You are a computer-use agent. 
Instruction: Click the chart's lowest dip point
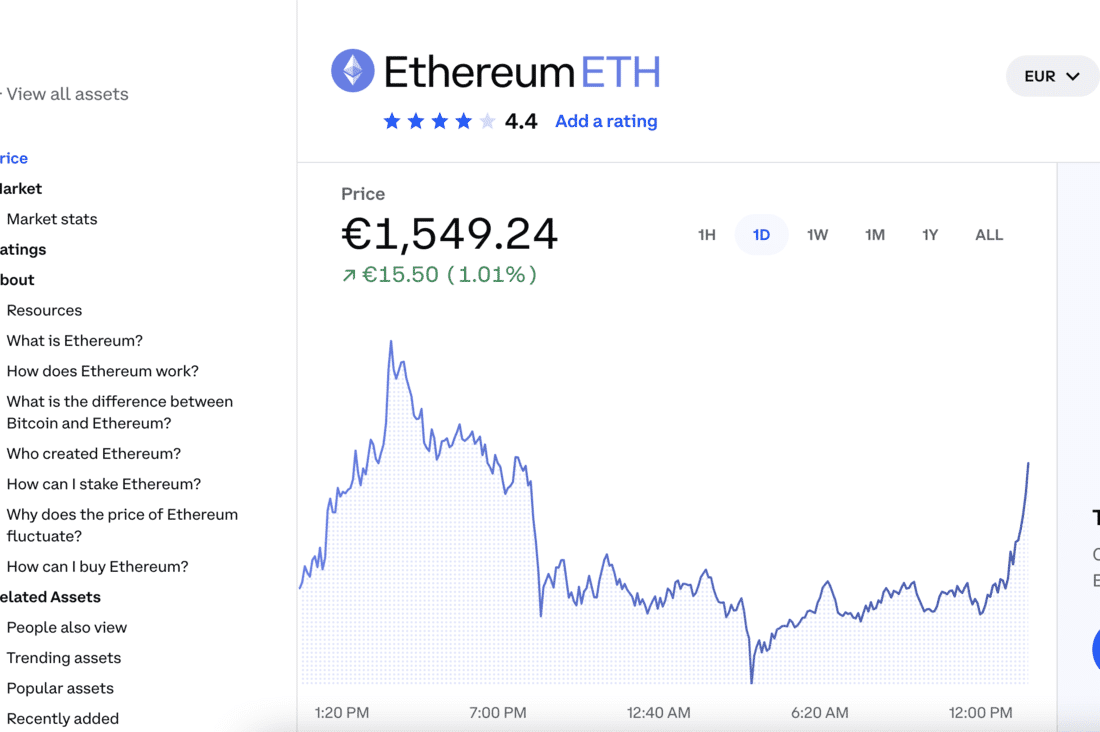[751, 681]
